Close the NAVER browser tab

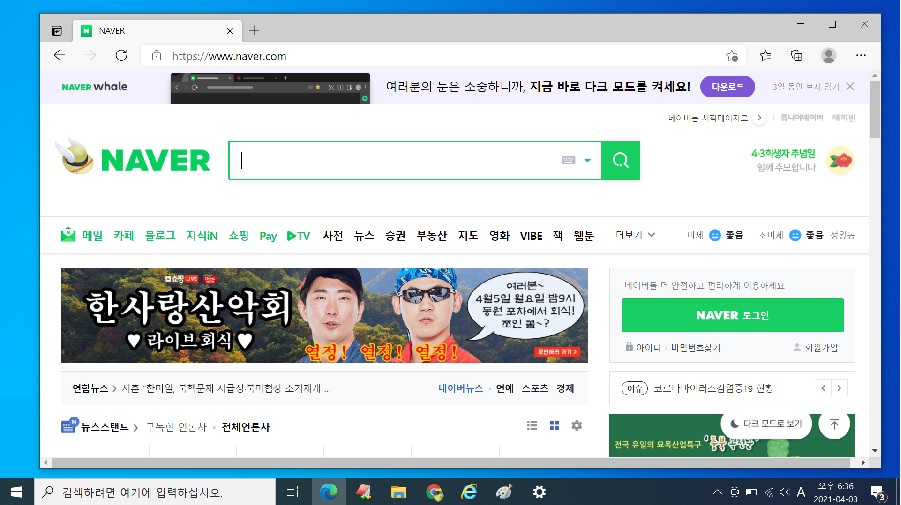(230, 31)
